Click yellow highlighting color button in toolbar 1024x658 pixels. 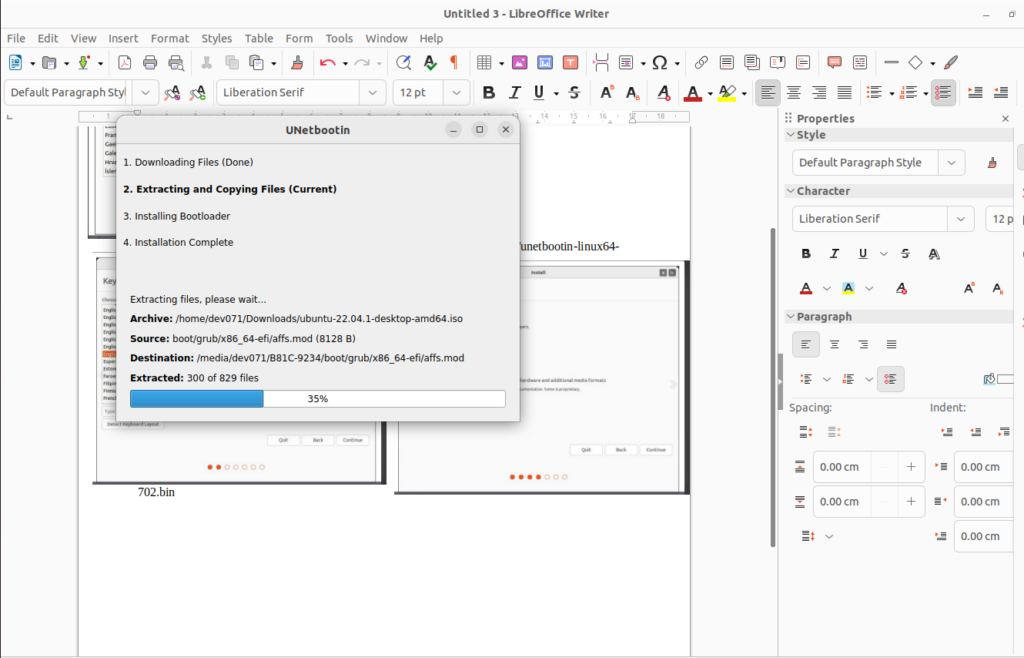click(727, 93)
